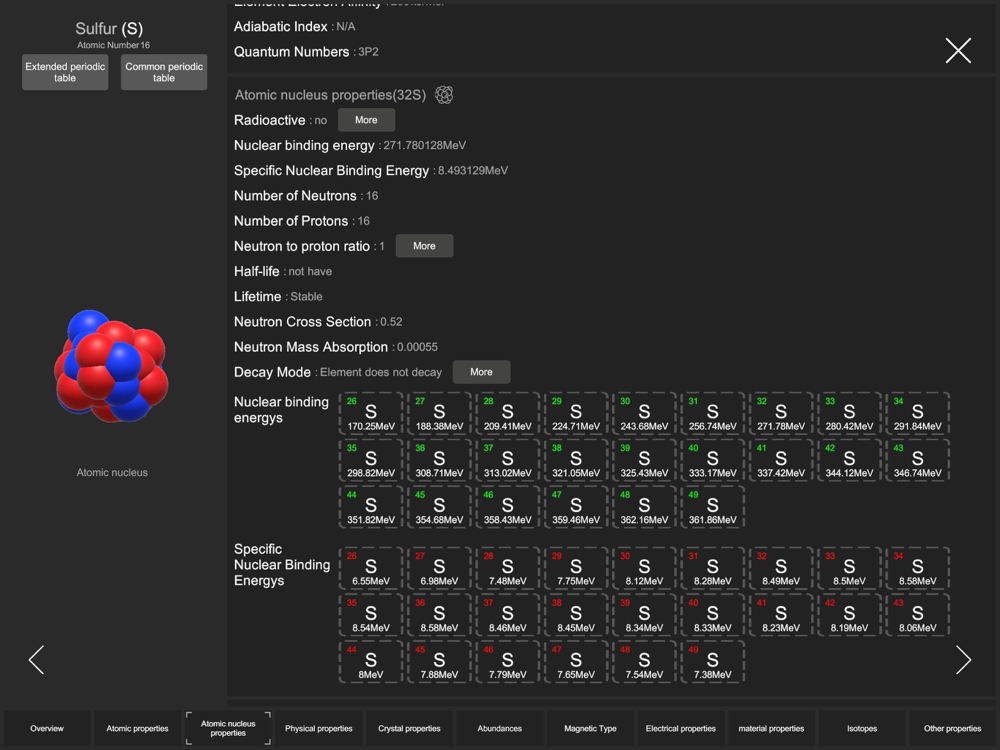Click the atom icon beside Atomic nucleus properties

point(444,95)
